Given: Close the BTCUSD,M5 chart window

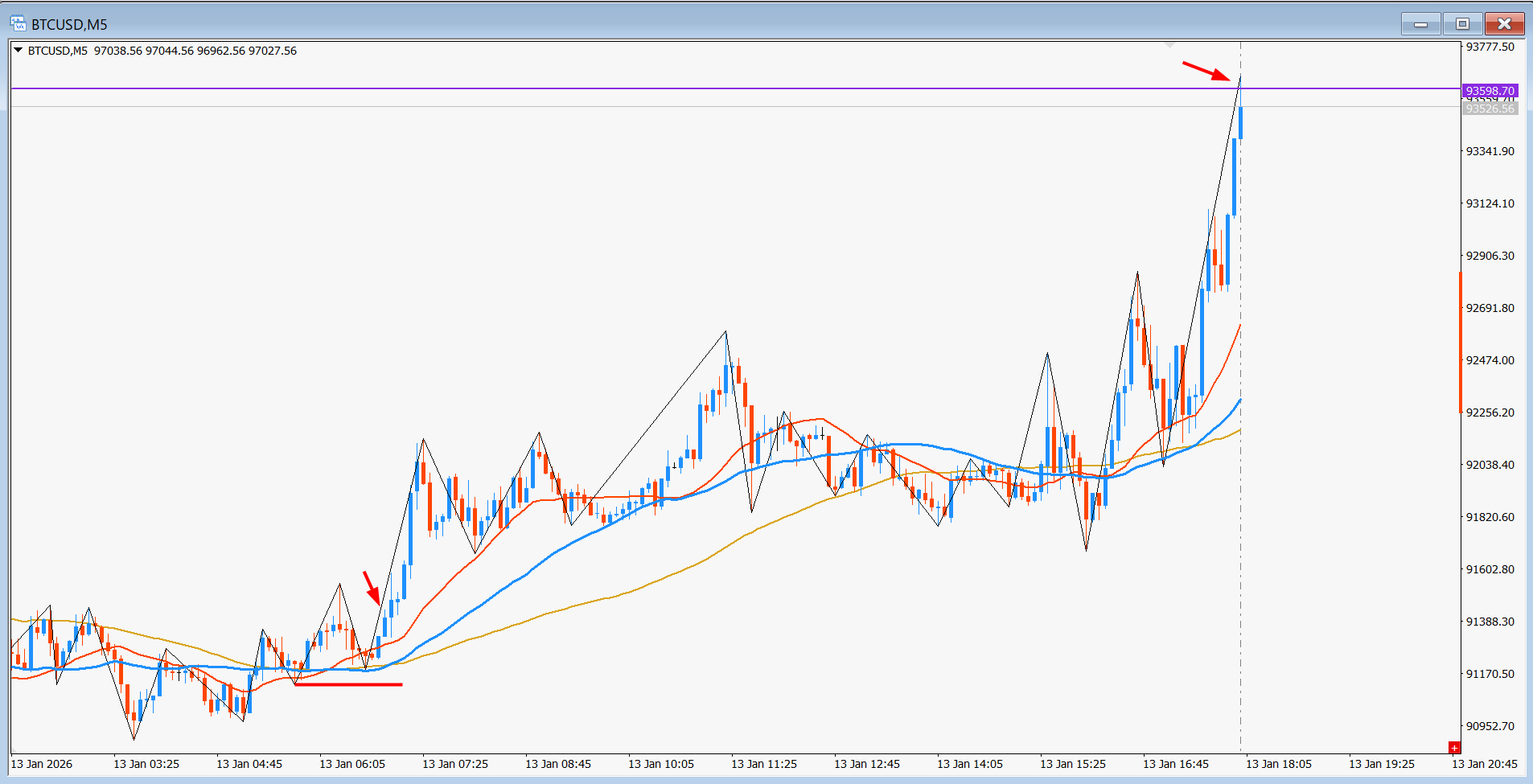Looking at the screenshot, I should (x=1504, y=24).
